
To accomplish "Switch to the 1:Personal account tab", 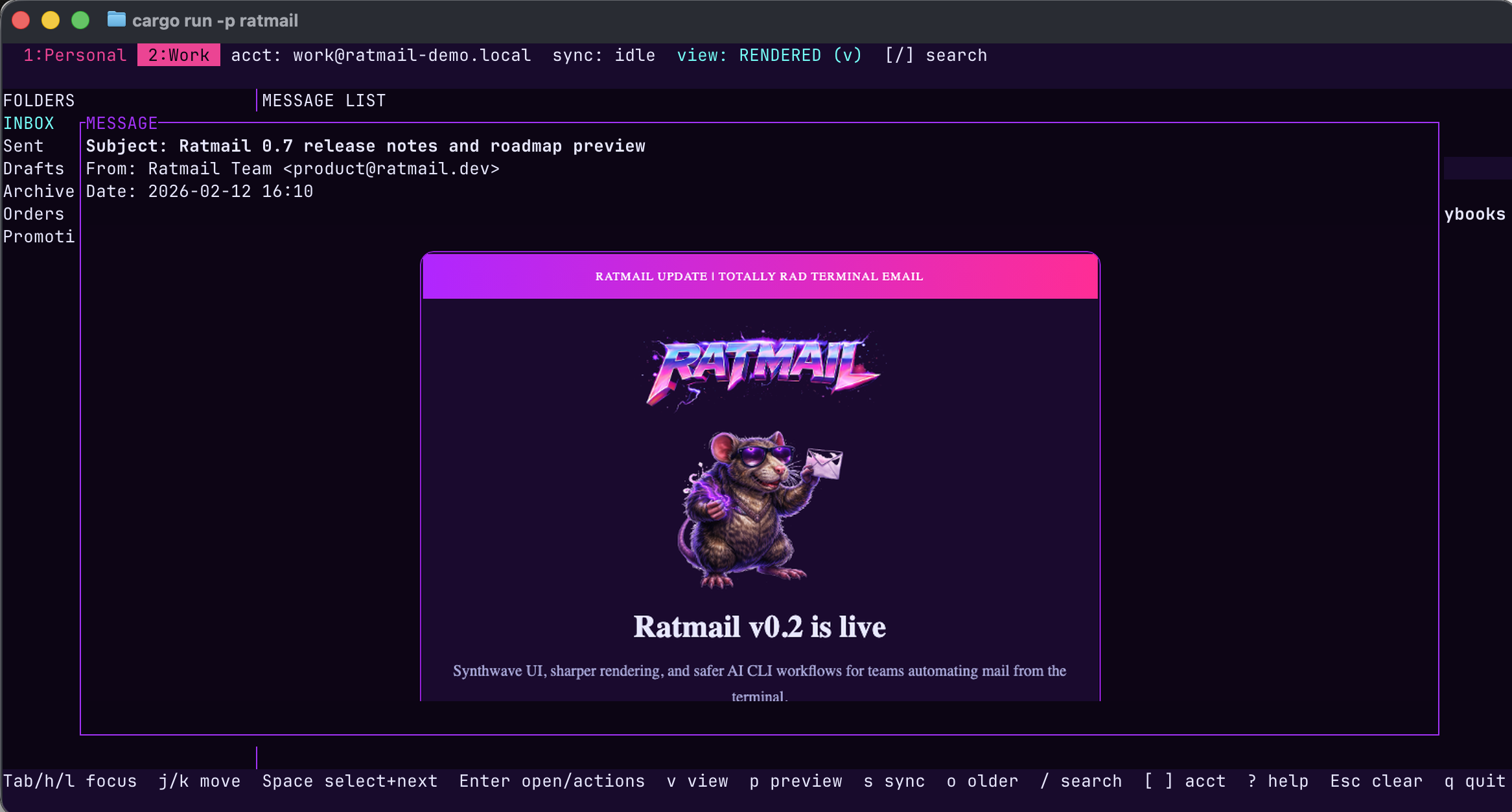I will point(76,55).
